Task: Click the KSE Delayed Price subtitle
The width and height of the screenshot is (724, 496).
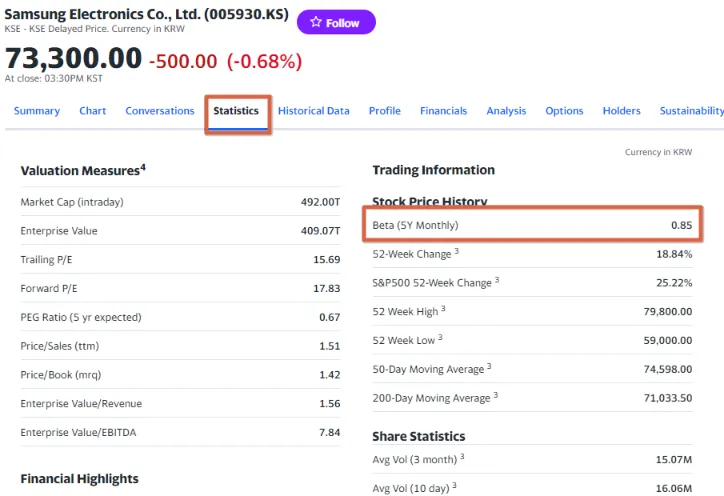Action: tap(94, 29)
